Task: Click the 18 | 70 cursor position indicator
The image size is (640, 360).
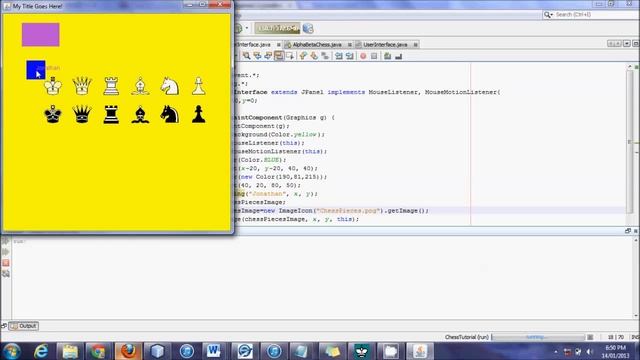Action: [616, 337]
